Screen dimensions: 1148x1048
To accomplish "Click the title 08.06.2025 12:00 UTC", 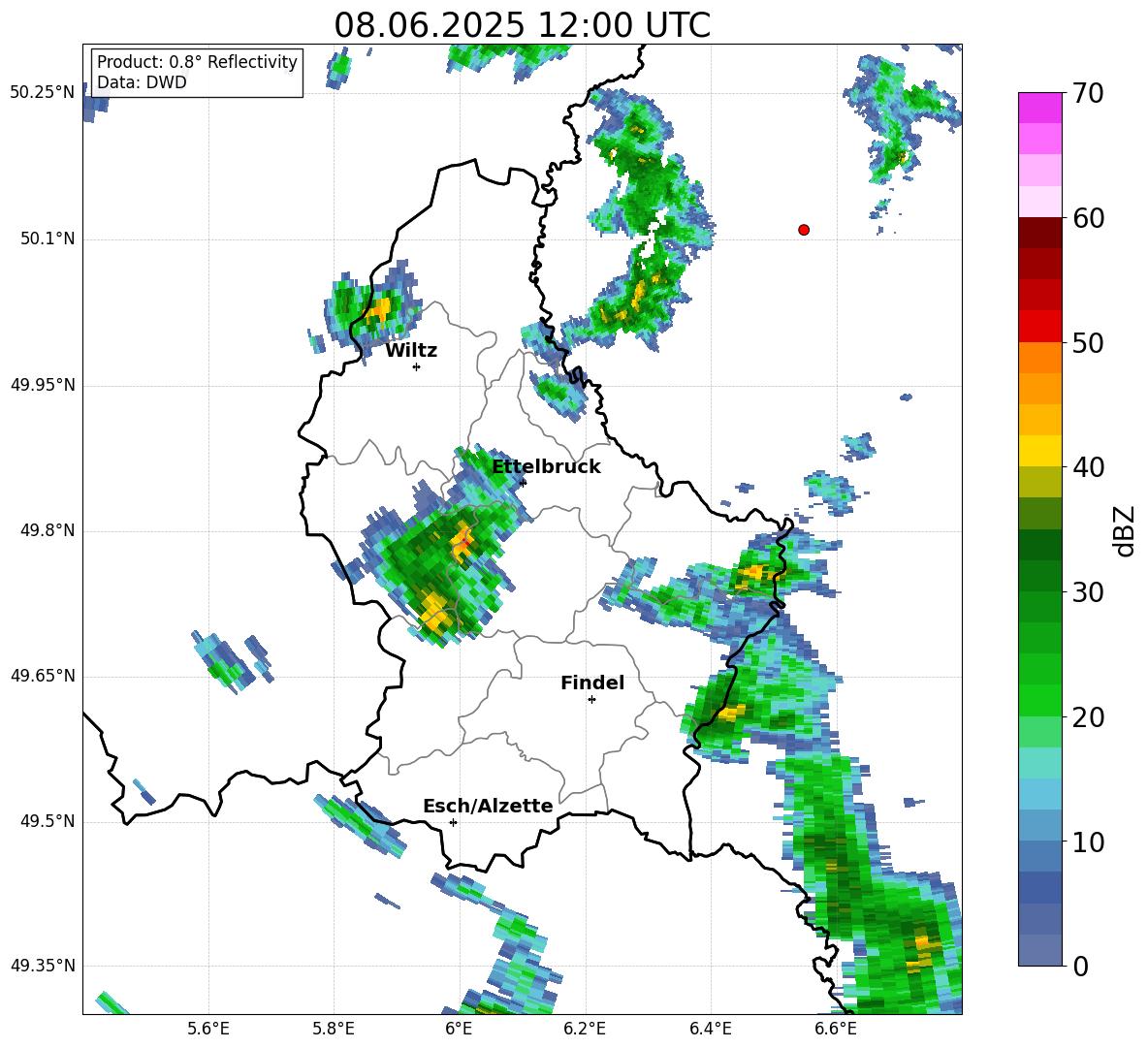I will tap(522, 25).
